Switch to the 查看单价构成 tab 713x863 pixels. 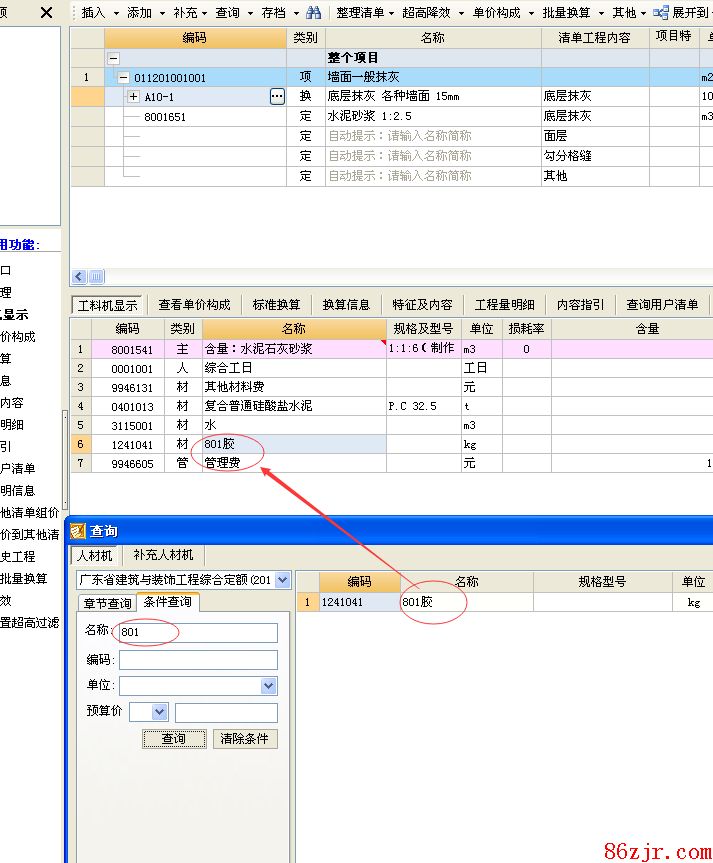[x=194, y=305]
